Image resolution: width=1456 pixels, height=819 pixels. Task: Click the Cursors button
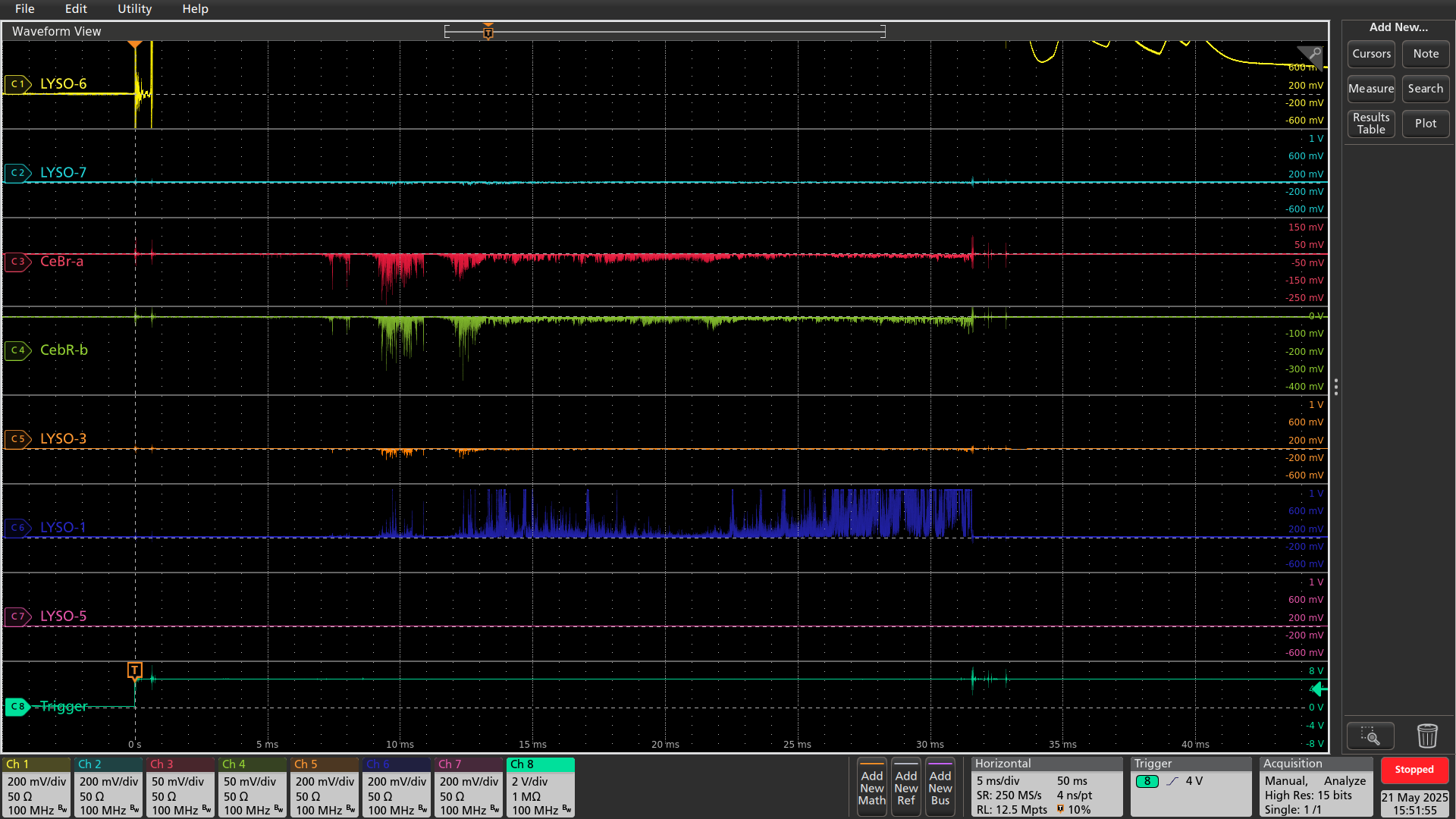point(1371,54)
